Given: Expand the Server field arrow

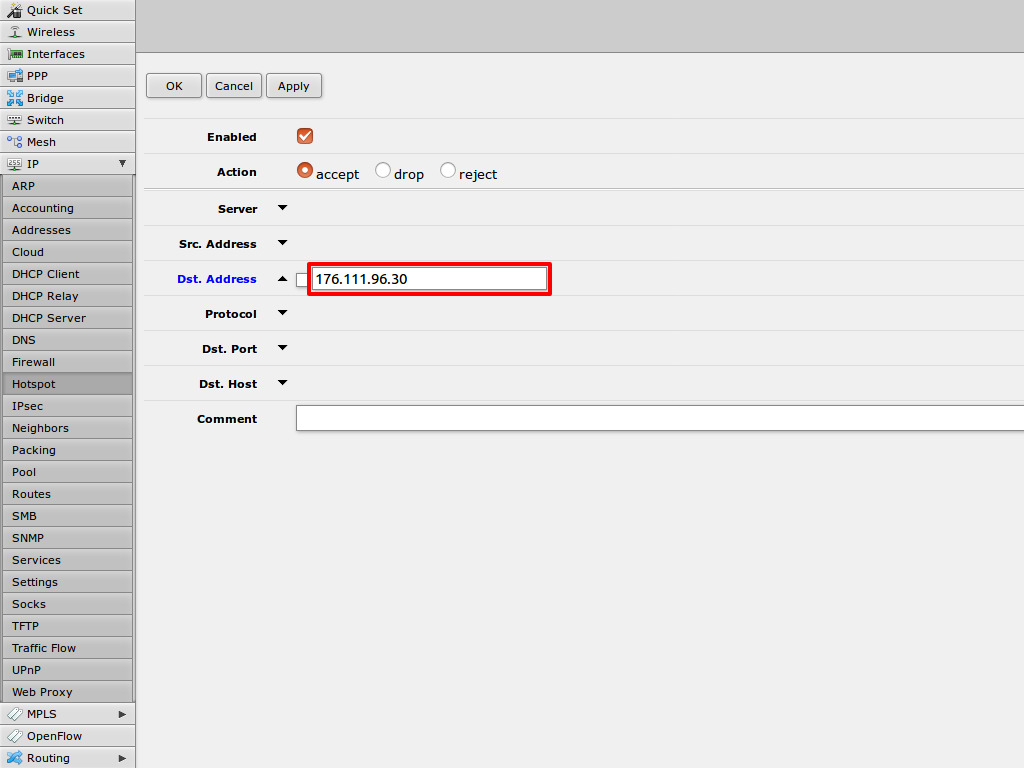Looking at the screenshot, I should tap(282, 208).
